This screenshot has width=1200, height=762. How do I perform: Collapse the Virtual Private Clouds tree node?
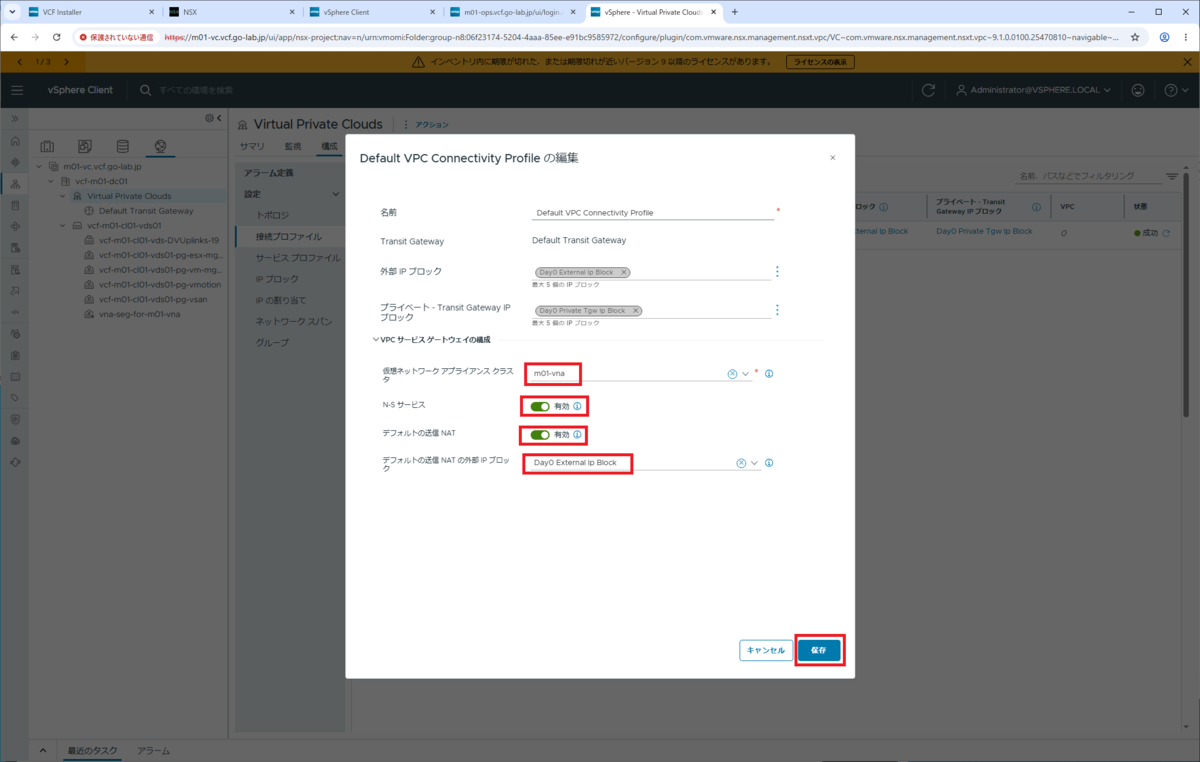point(63,196)
